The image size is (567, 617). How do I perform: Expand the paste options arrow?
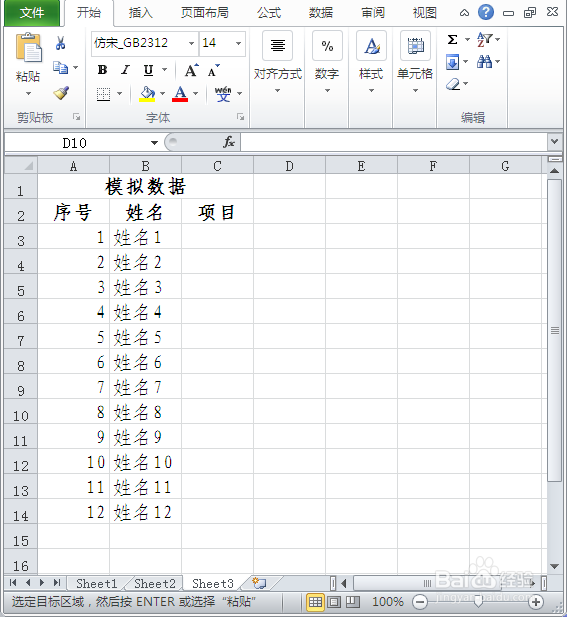click(x=28, y=94)
